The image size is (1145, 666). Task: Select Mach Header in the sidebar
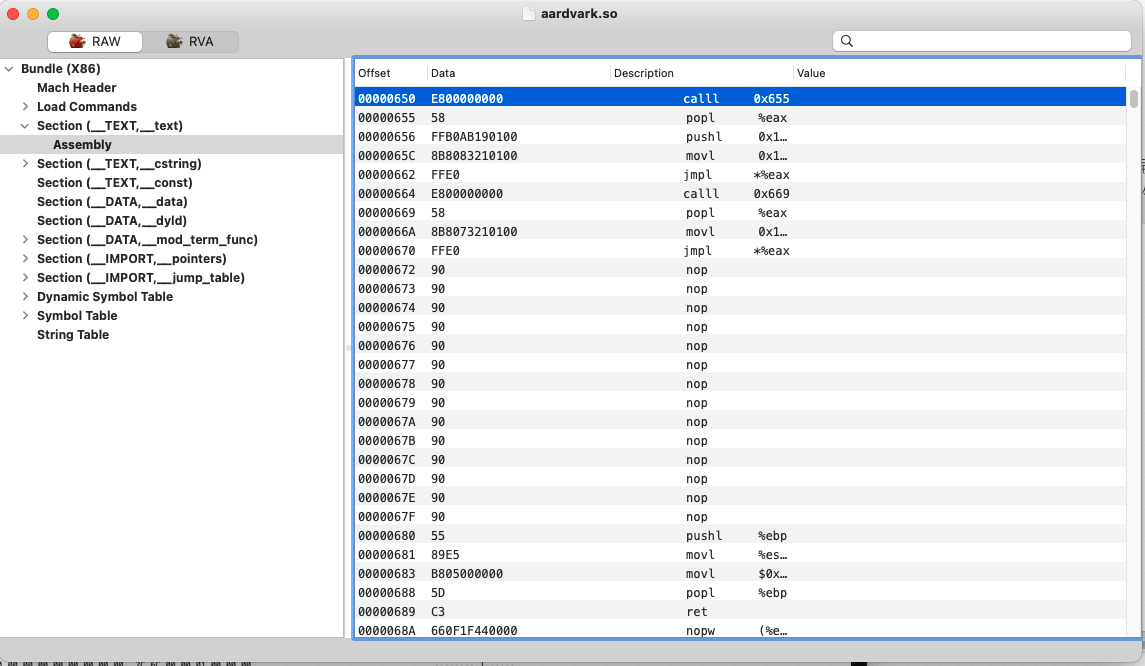[77, 88]
